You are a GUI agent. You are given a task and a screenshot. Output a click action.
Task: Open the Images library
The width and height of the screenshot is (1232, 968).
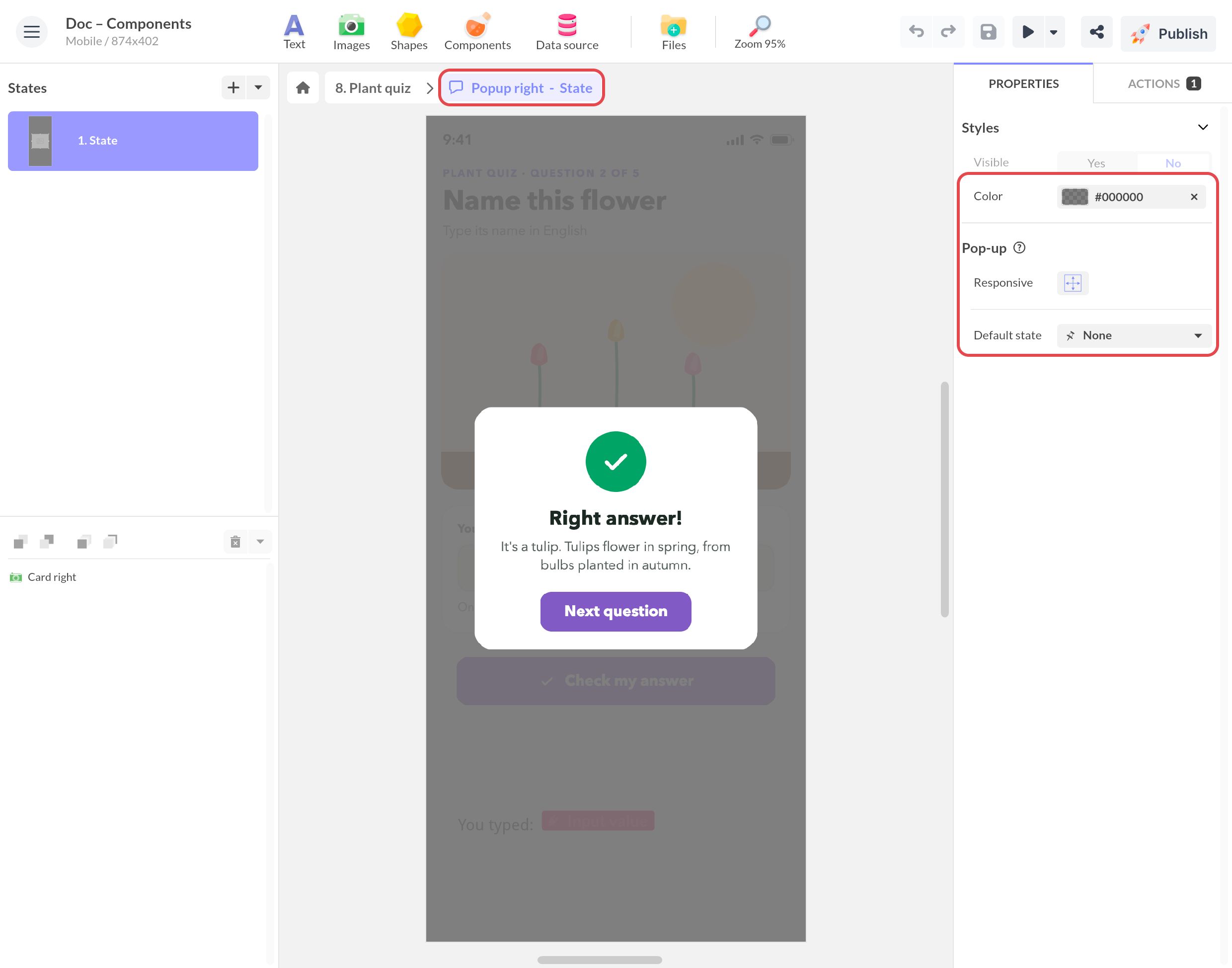(x=351, y=32)
